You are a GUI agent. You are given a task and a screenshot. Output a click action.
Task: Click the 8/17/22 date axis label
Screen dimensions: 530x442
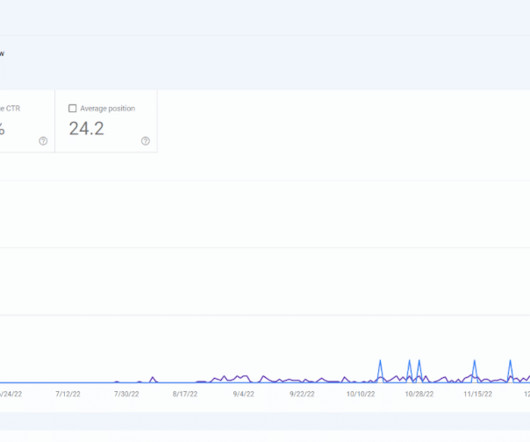click(x=185, y=394)
